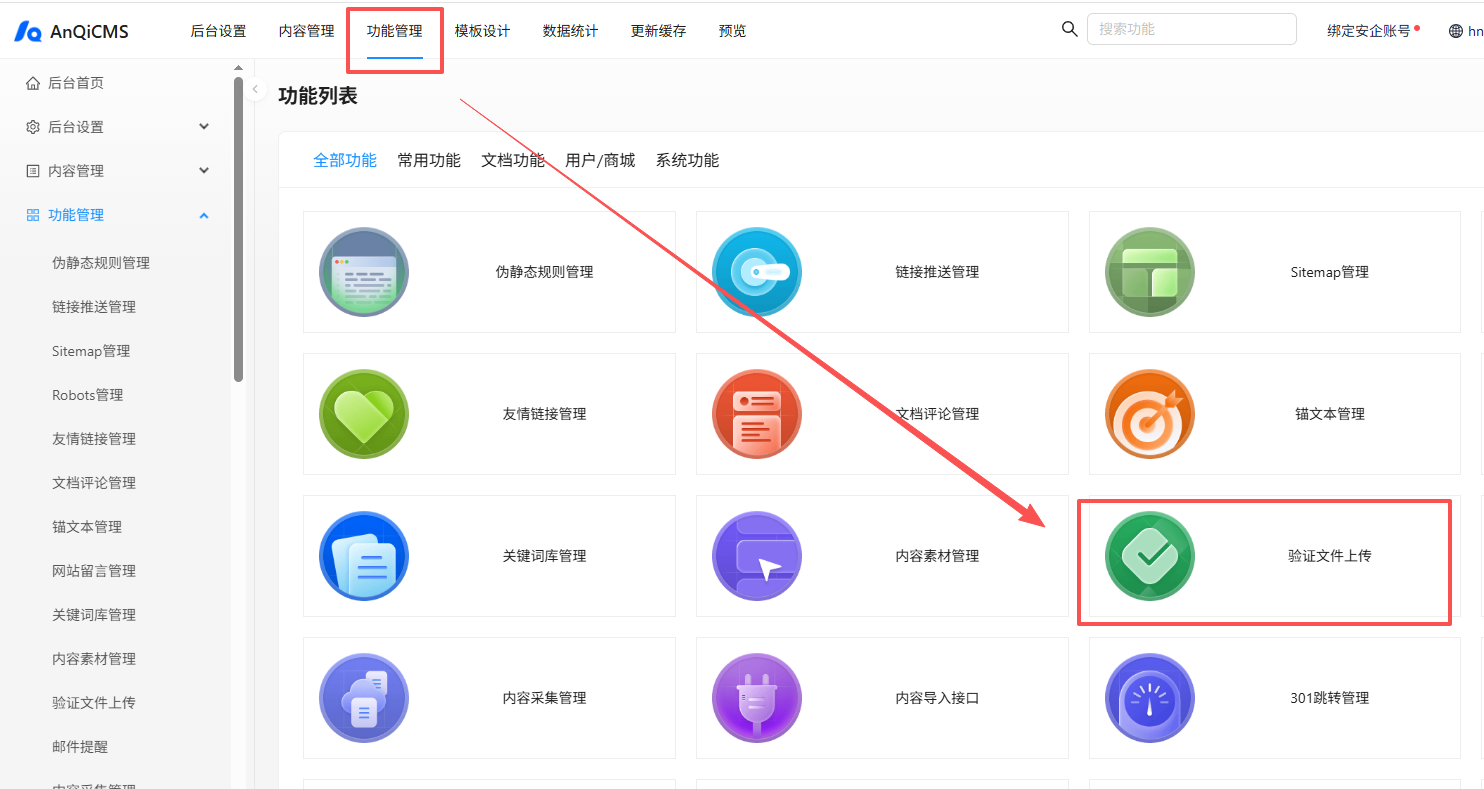Viewport: 1484px width, 789px height.
Task: Click 更新缓存 in the top menu
Action: point(658,30)
